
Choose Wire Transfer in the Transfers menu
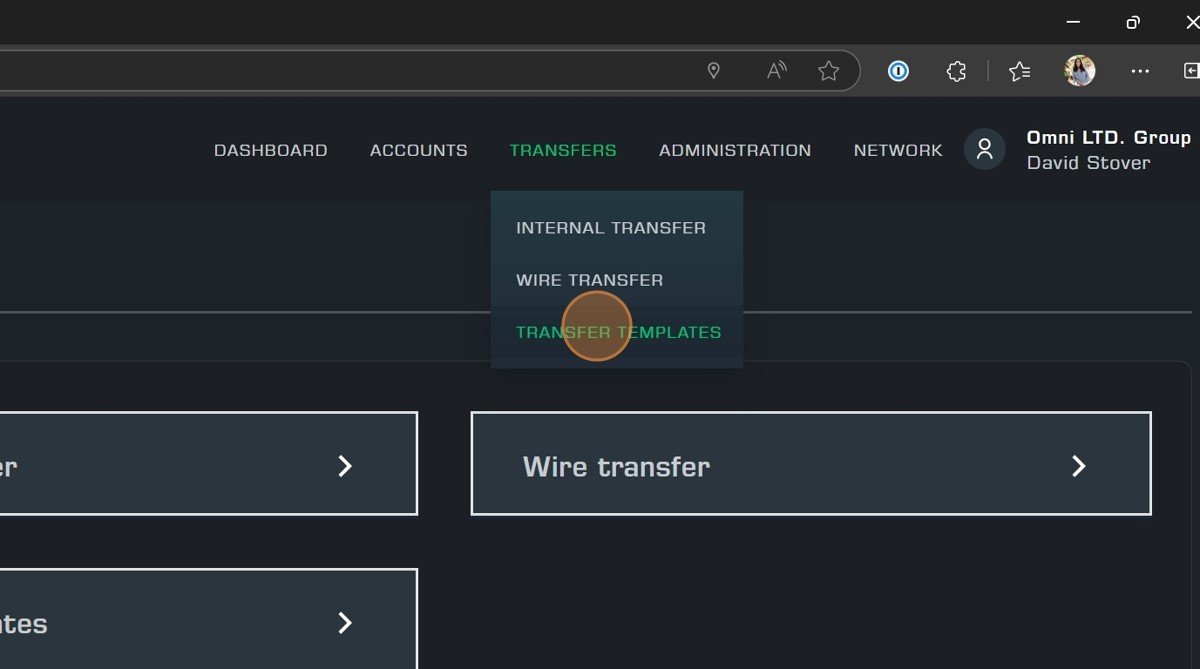(x=589, y=280)
